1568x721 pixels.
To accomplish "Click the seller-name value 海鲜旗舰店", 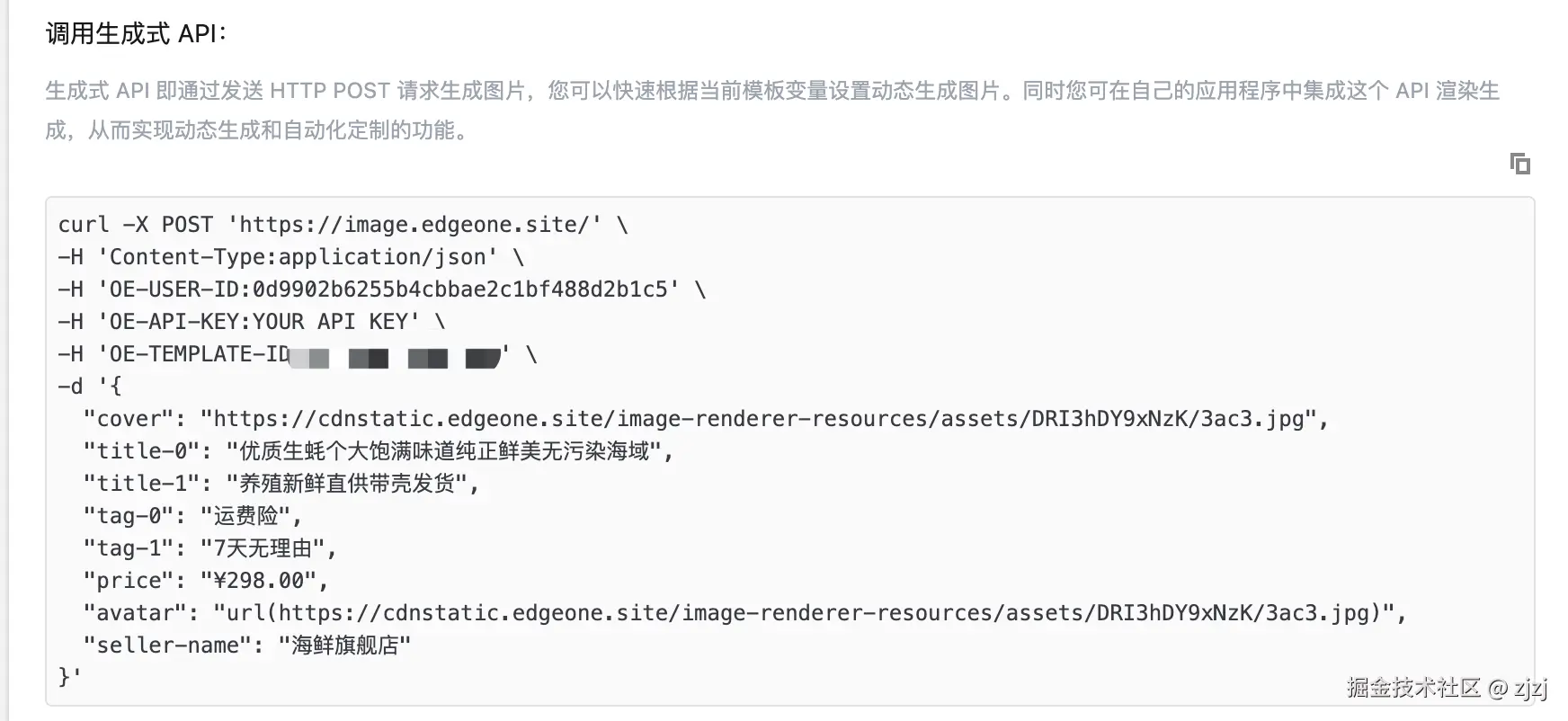I will pyautogui.click(x=344, y=645).
